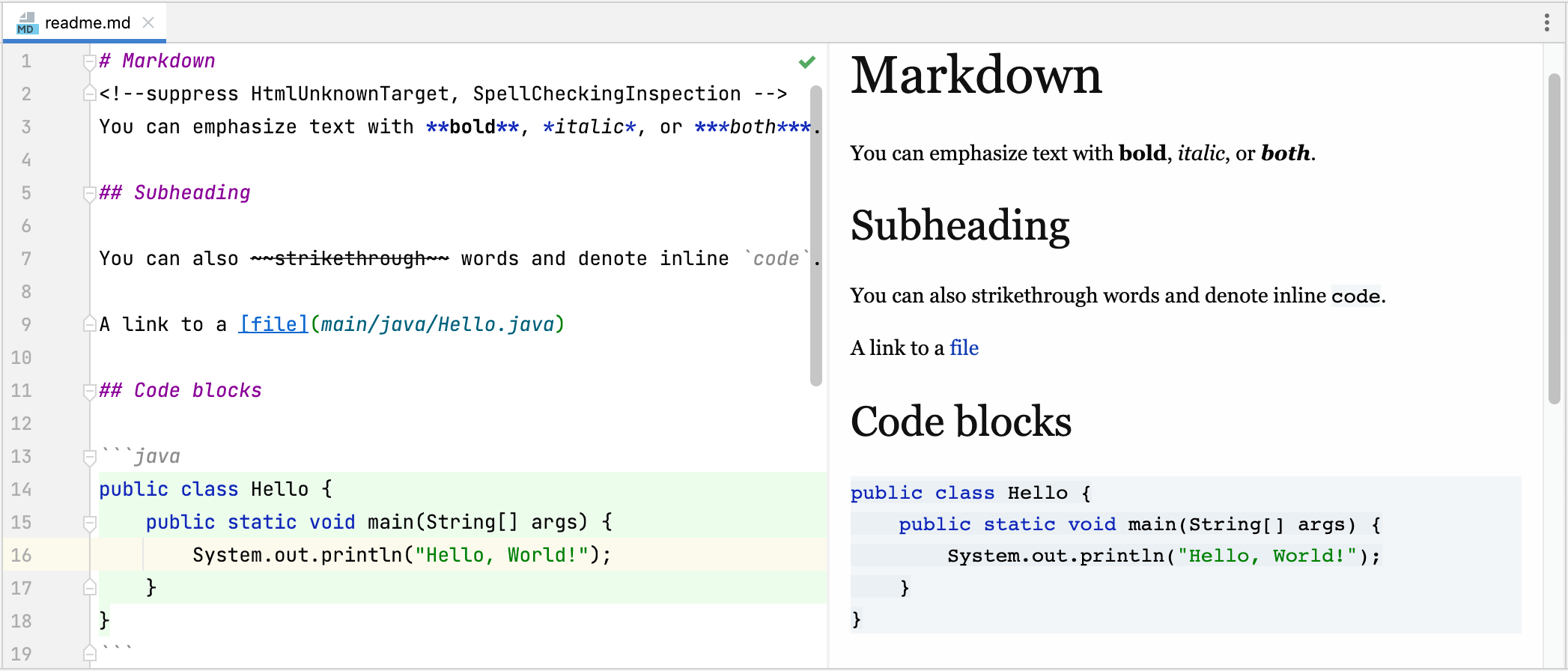Click the '~~strikethrough~~' text in the editor
1568x671 pixels.
tap(350, 258)
